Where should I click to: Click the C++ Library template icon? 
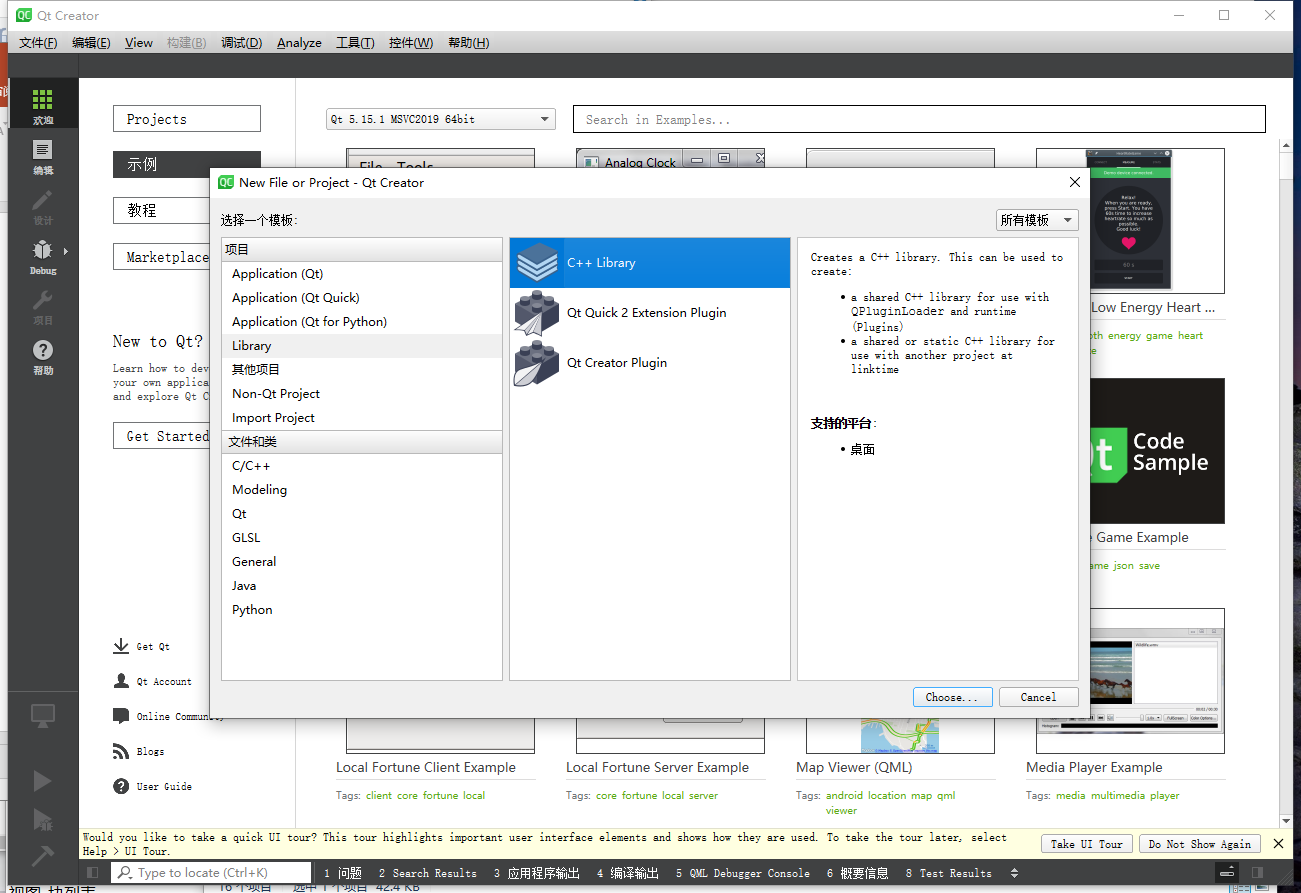[537, 262]
